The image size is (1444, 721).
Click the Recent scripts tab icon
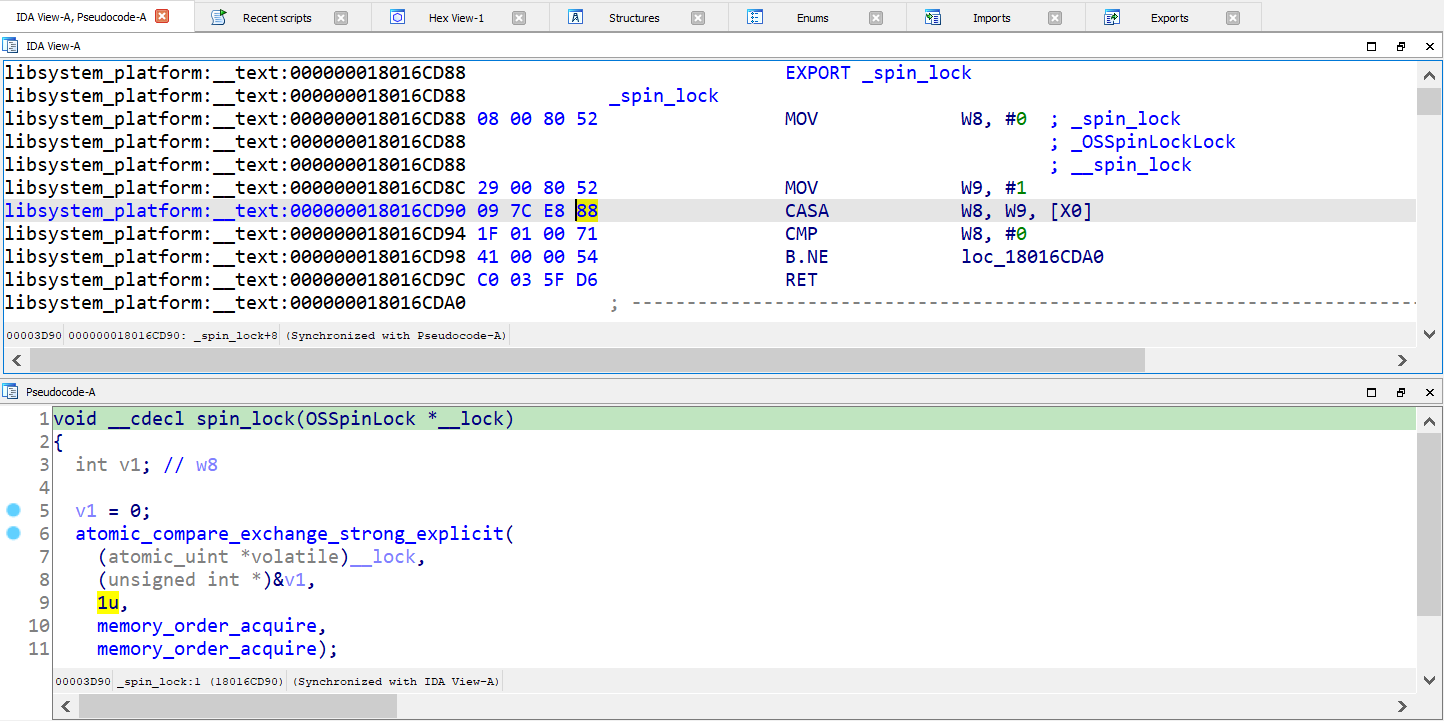click(218, 17)
